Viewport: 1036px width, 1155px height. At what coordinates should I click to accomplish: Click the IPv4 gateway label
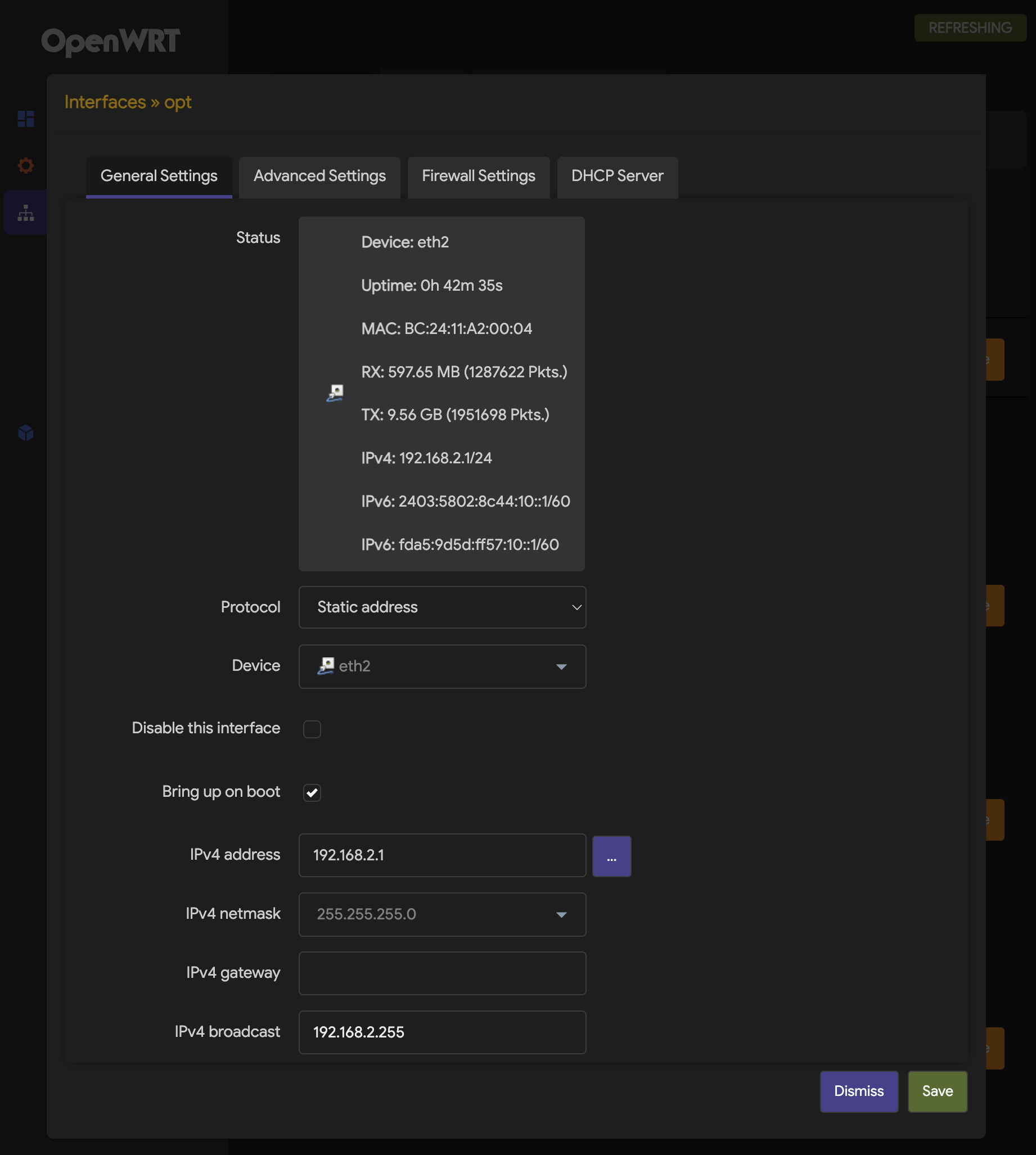click(x=233, y=973)
